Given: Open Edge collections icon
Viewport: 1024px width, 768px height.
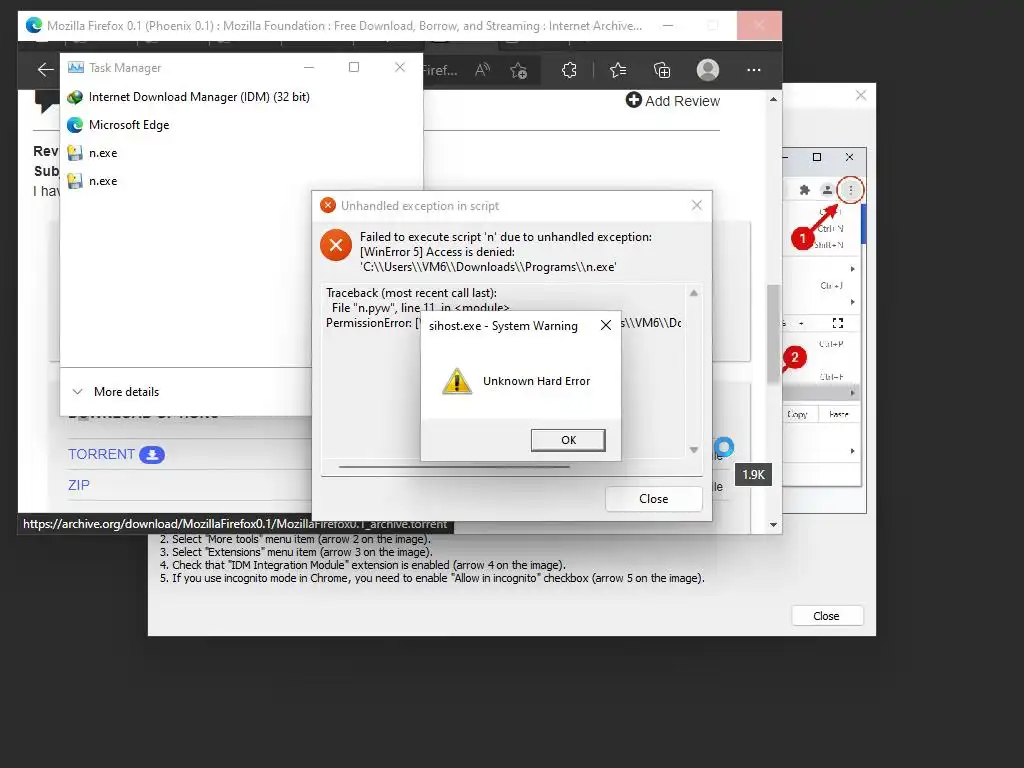Looking at the screenshot, I should [x=662, y=70].
